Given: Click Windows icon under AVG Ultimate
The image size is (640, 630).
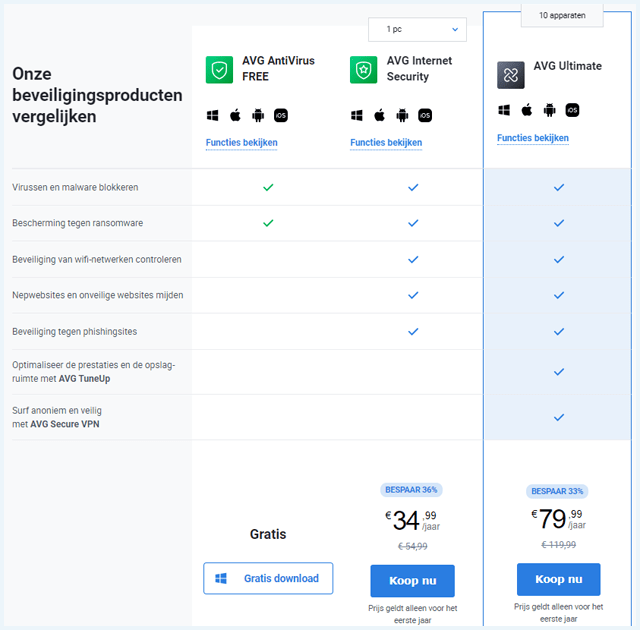Looking at the screenshot, I should point(504,110).
